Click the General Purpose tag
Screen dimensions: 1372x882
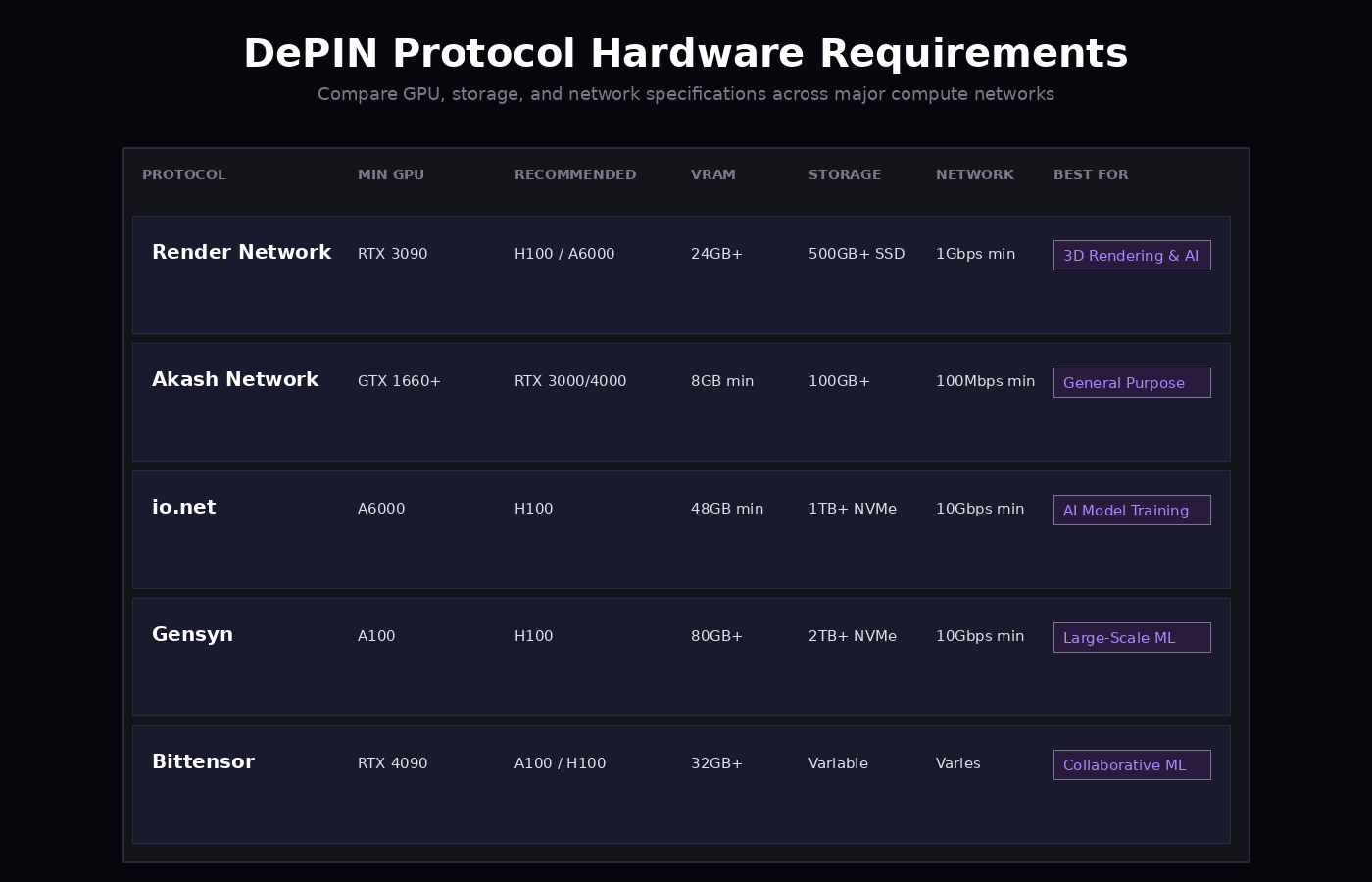tap(1131, 383)
